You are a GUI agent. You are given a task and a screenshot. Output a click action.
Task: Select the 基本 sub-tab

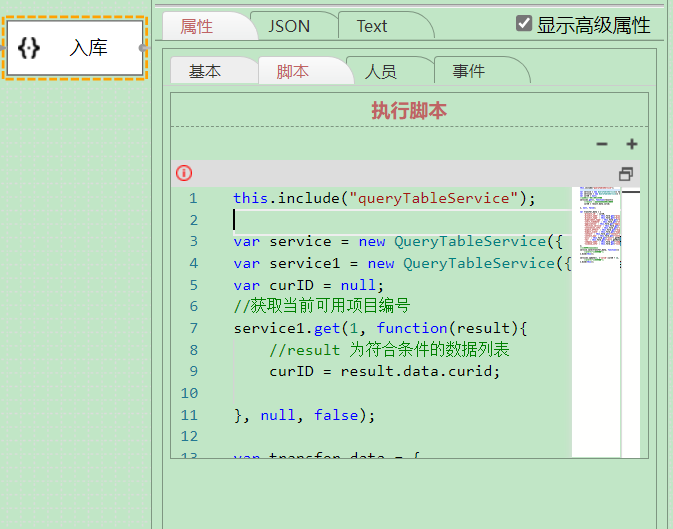point(205,71)
